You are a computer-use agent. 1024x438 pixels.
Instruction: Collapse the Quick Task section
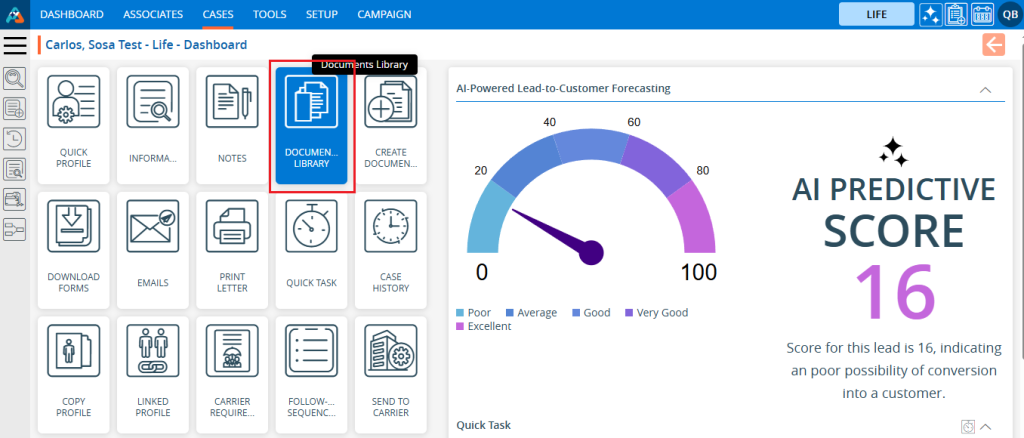click(985, 426)
